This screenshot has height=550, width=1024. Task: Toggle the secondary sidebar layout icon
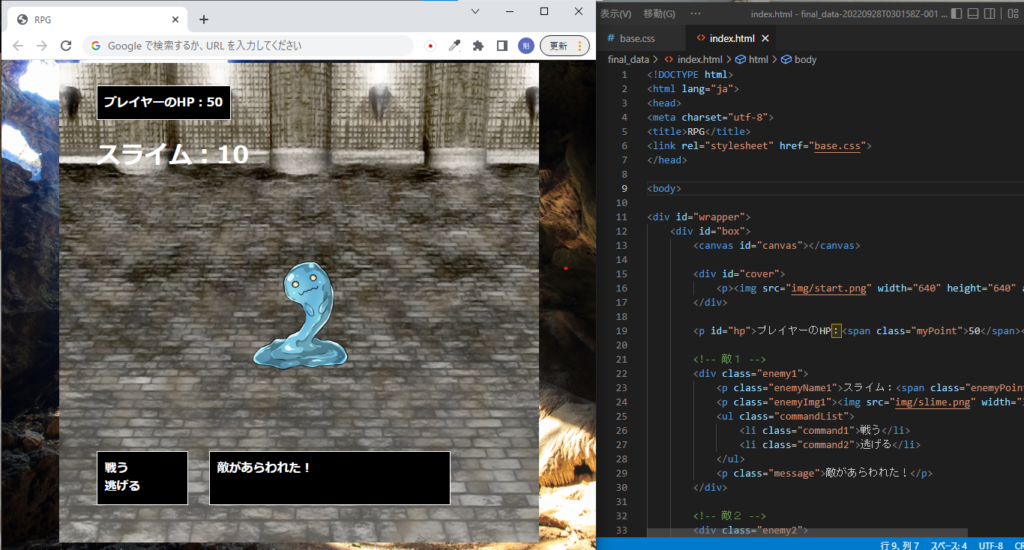click(990, 14)
